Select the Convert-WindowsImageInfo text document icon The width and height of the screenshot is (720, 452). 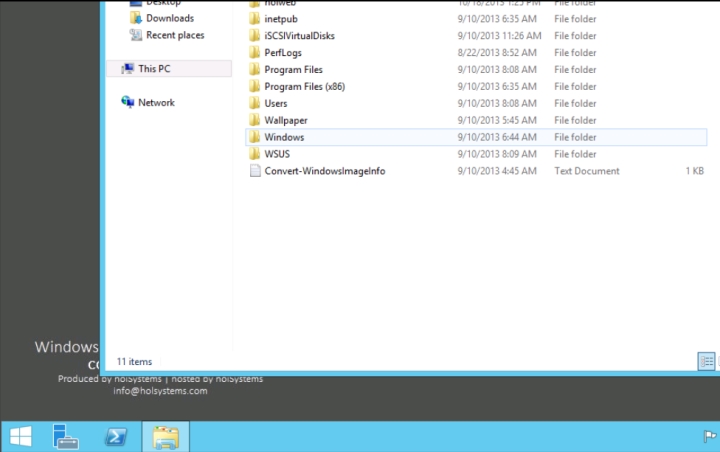point(255,171)
